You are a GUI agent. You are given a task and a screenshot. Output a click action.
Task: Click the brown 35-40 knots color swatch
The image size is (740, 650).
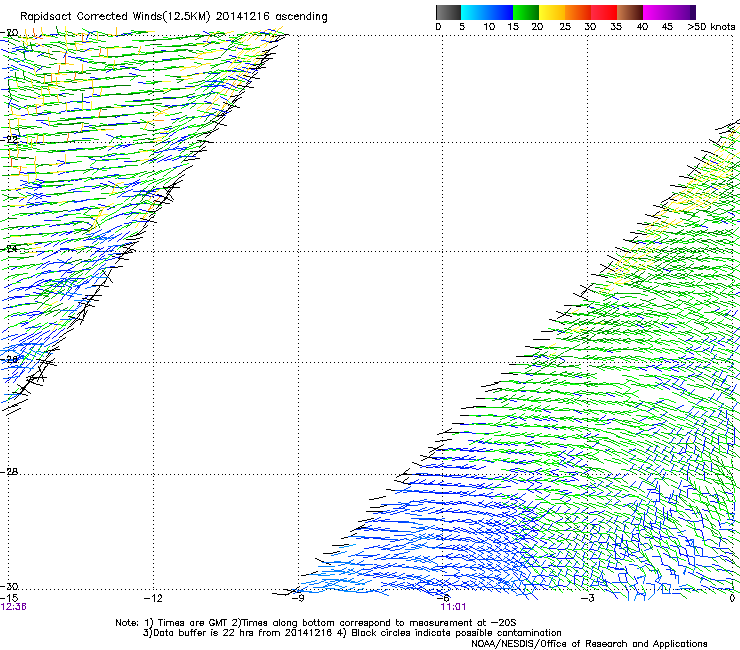tap(630, 12)
